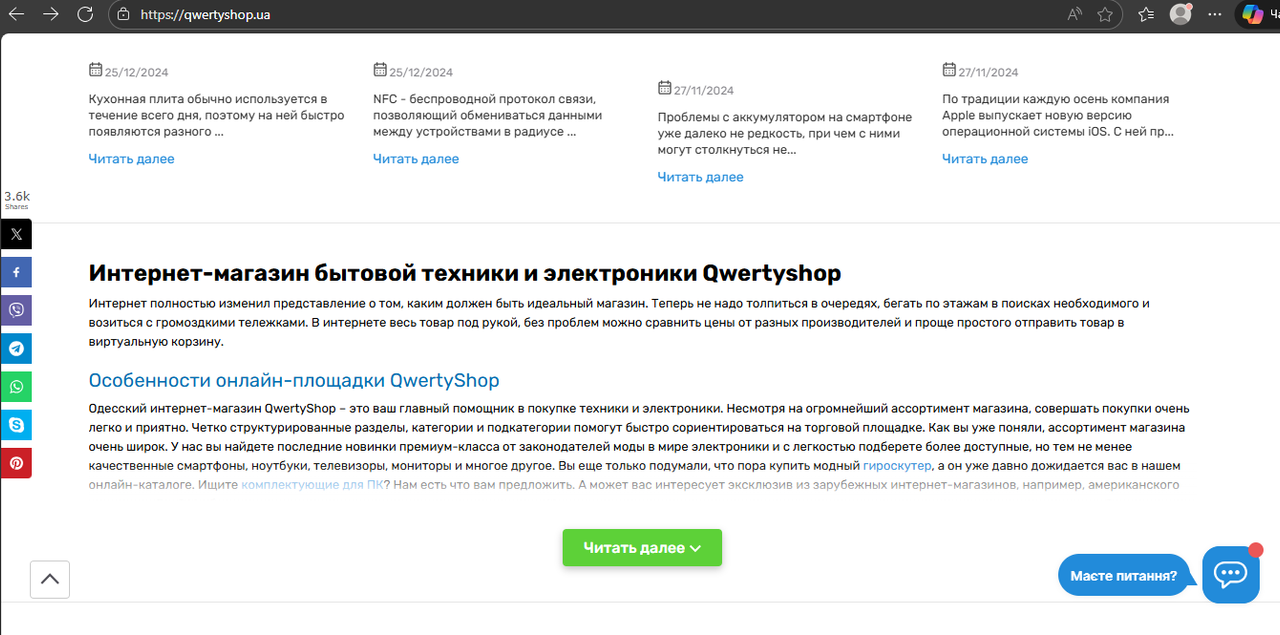
Task: Click the NFC article excerpt text
Action: [x=488, y=115]
